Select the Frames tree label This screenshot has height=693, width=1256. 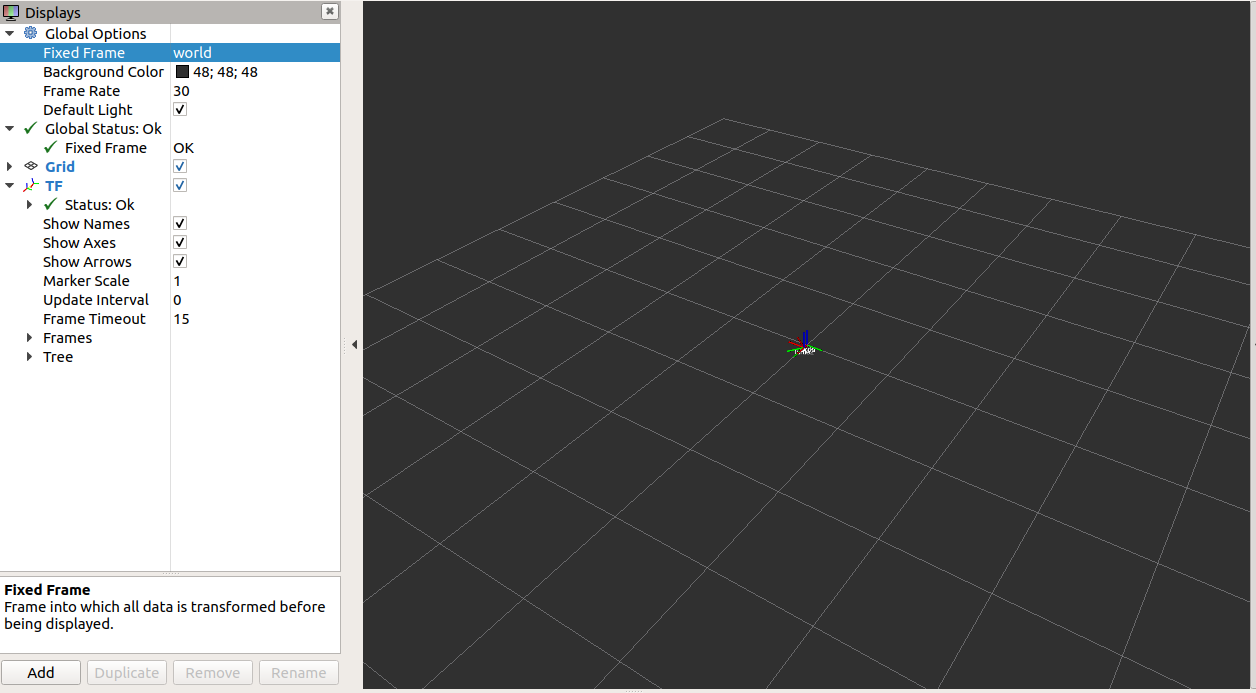(67, 337)
